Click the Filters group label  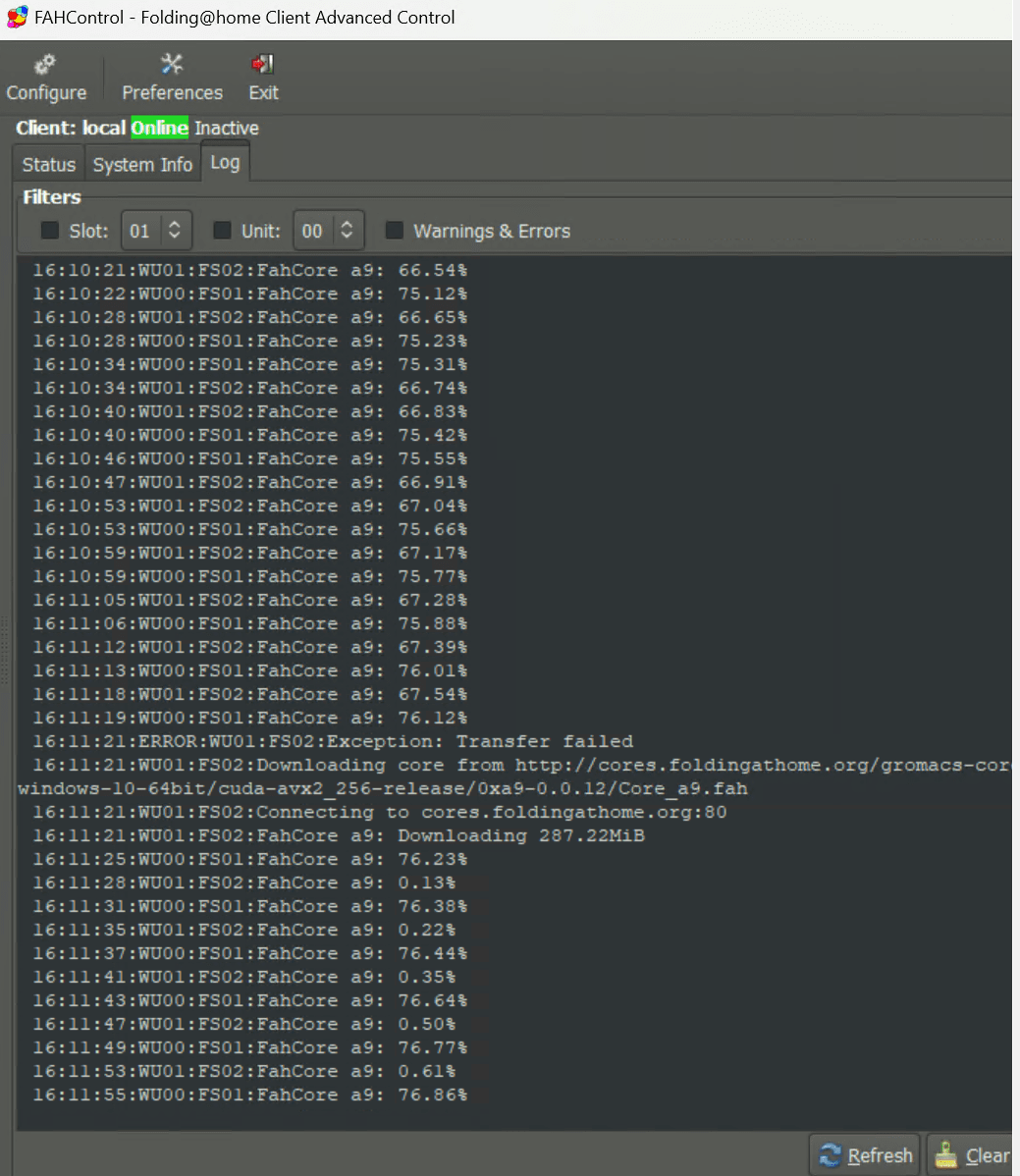(52, 197)
